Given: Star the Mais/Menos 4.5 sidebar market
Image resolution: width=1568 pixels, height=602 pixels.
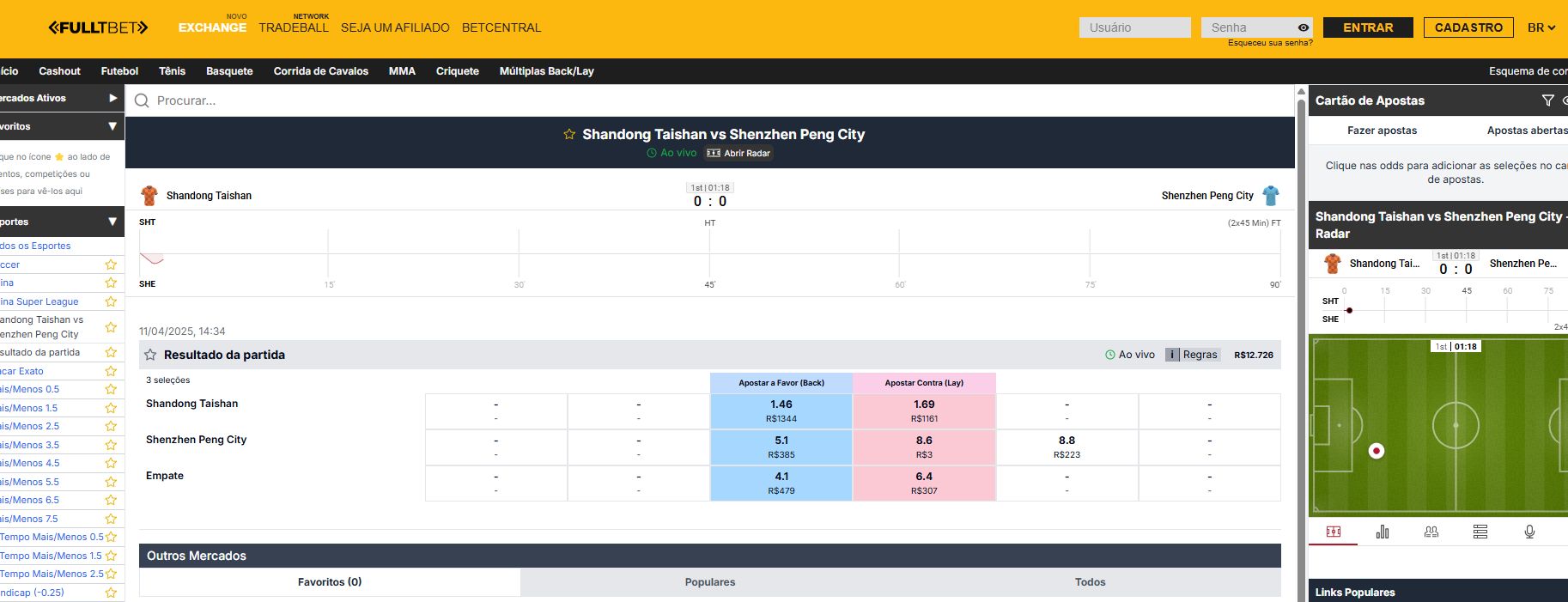Looking at the screenshot, I should 111,463.
